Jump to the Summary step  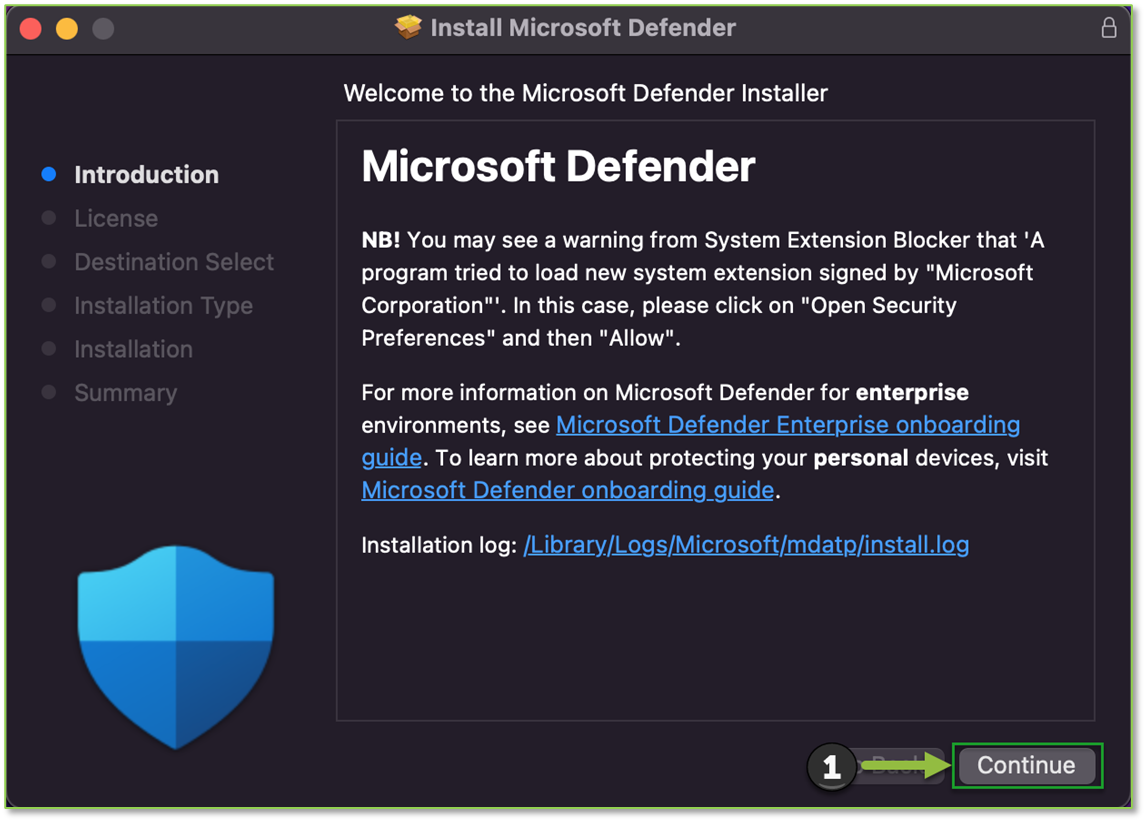coord(125,393)
